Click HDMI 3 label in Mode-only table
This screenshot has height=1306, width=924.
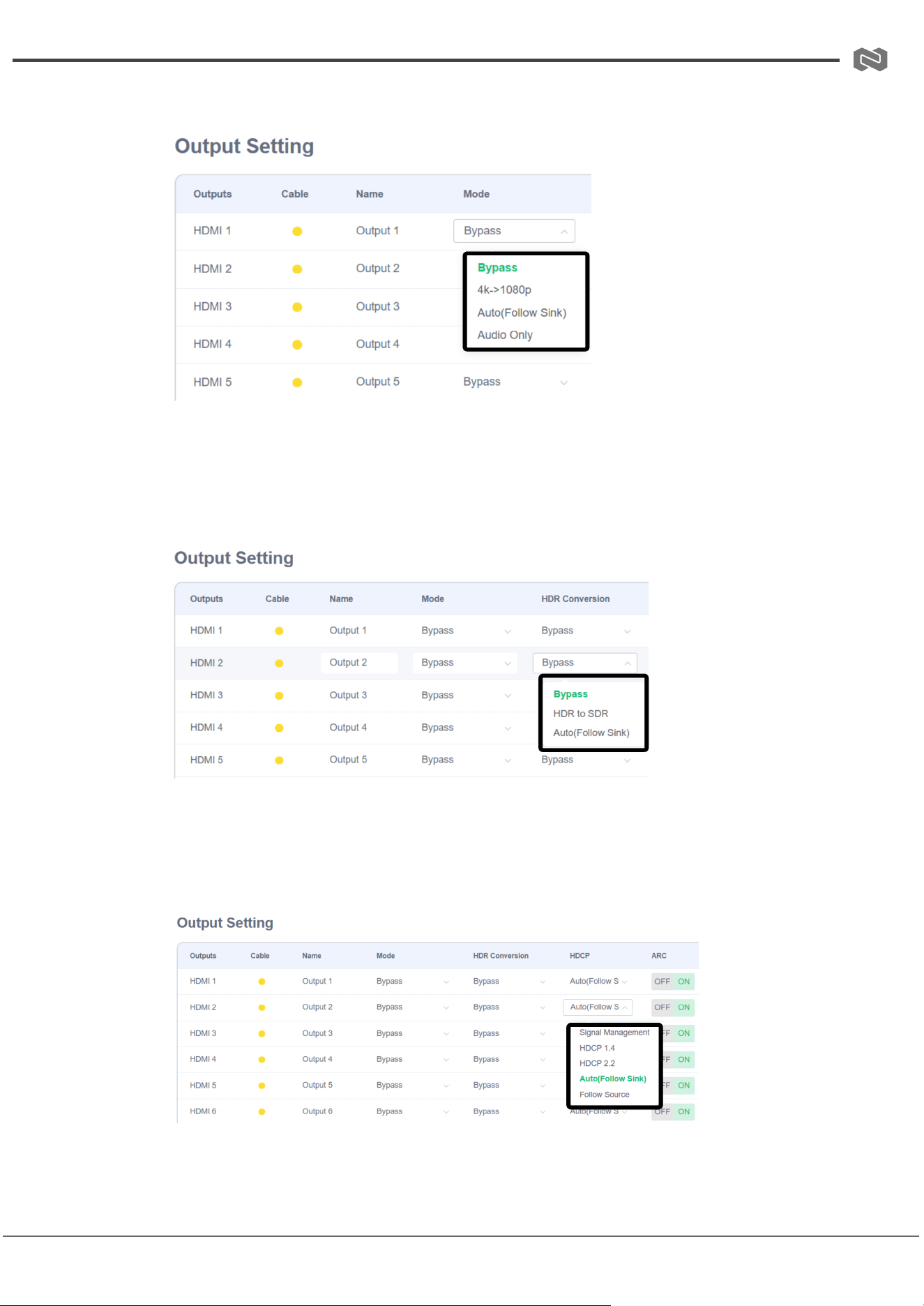pos(213,307)
